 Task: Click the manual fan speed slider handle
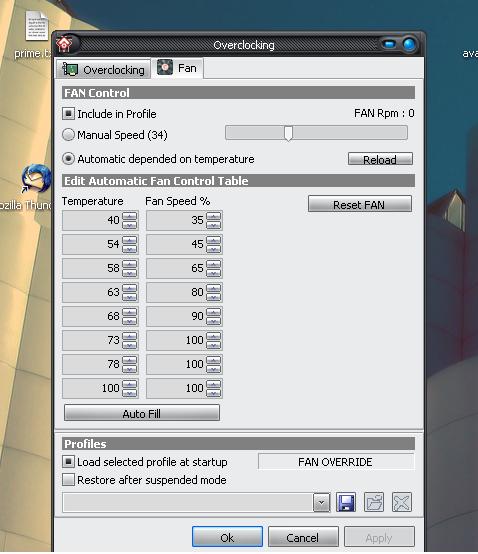point(288,133)
